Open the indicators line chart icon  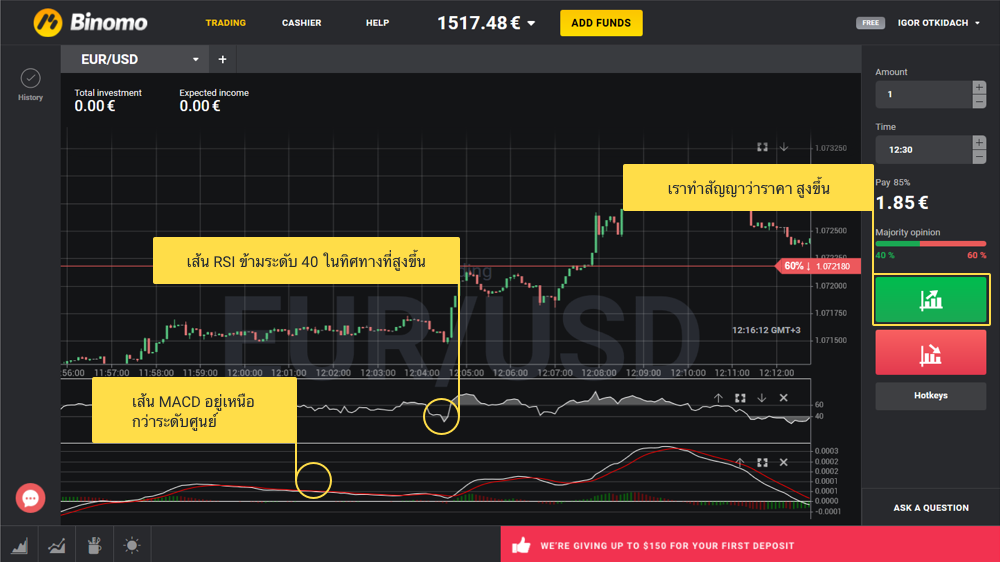click(57, 545)
